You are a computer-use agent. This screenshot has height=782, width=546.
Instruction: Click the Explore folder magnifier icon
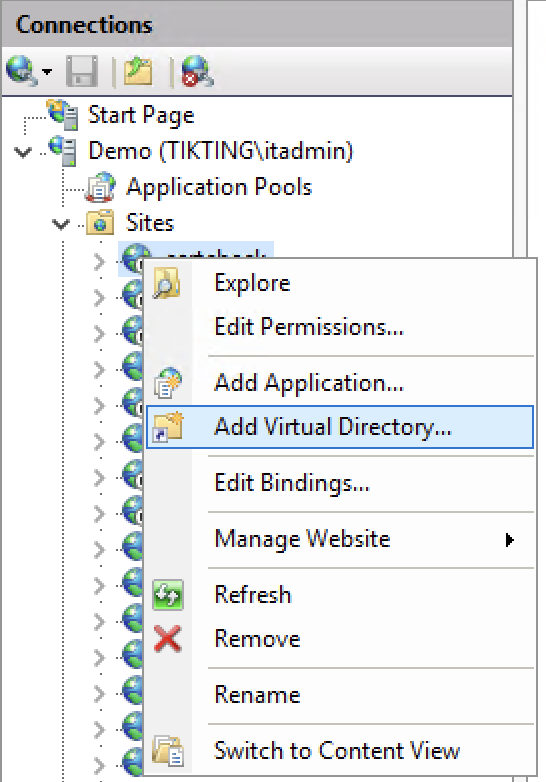tap(167, 283)
